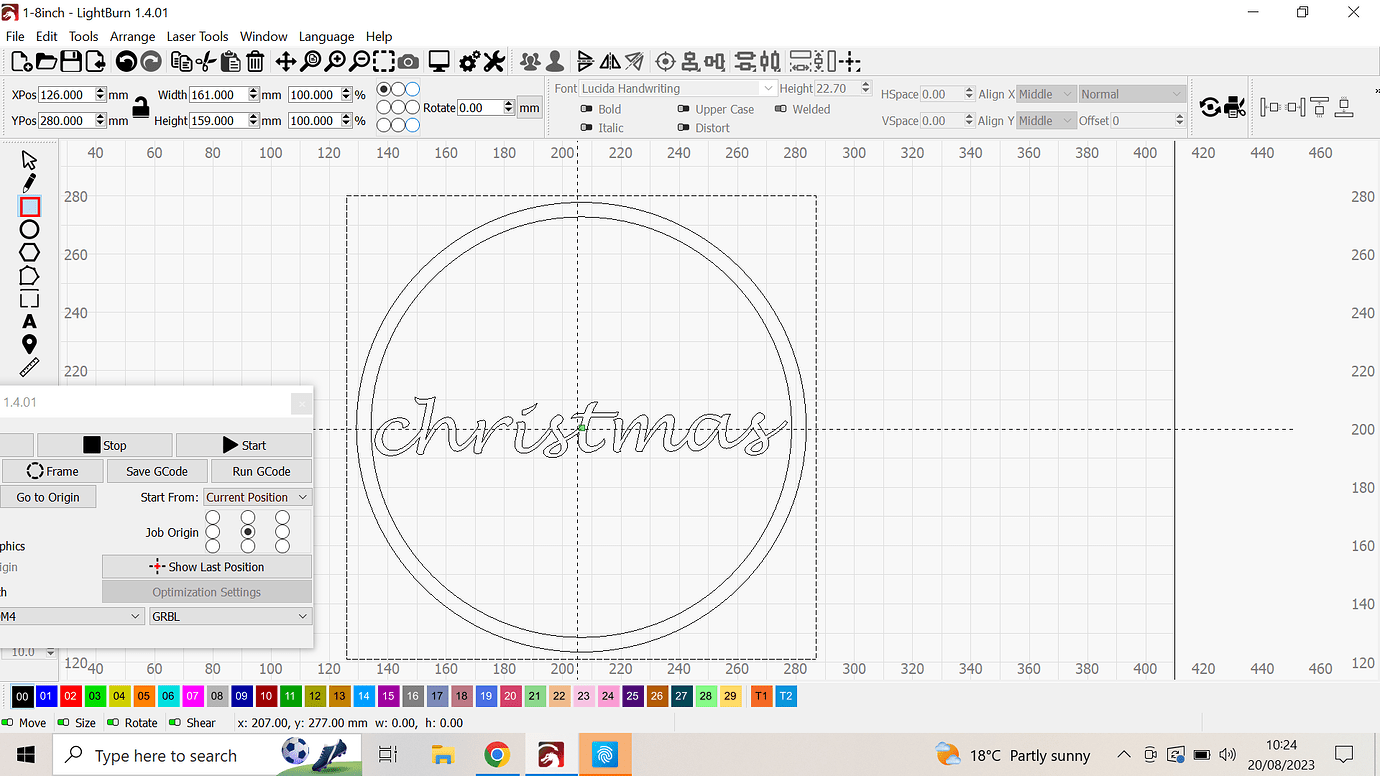Image resolution: width=1380 pixels, height=776 pixels.
Task: Click the Frame button
Action: tap(52, 470)
